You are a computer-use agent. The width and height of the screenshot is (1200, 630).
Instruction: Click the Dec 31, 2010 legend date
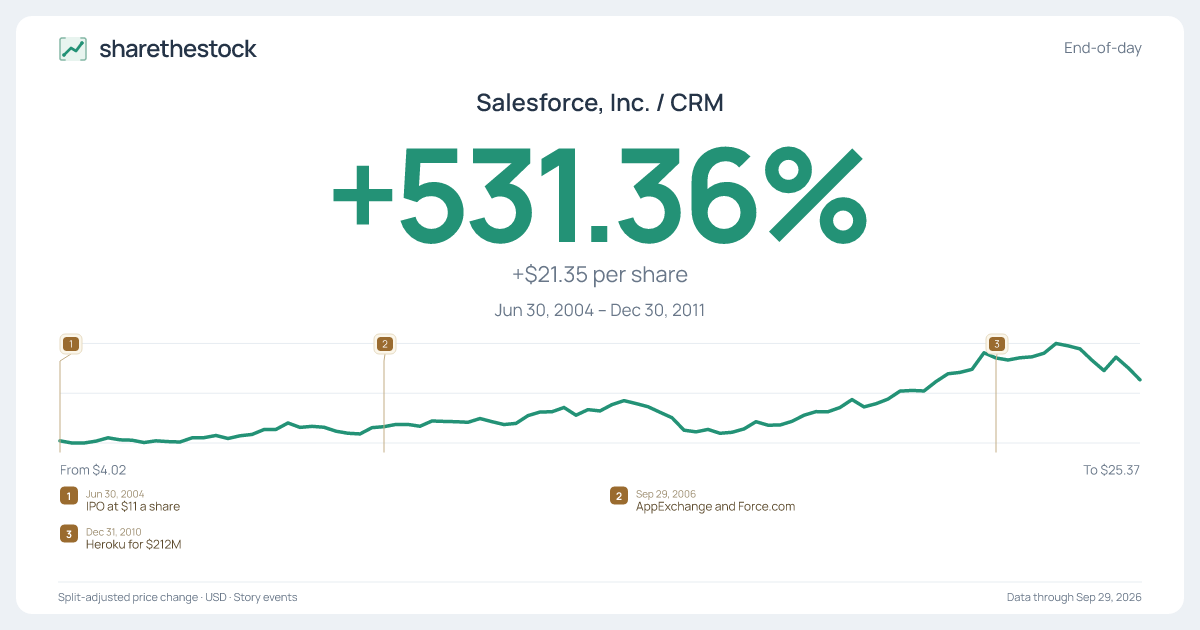coord(115,532)
